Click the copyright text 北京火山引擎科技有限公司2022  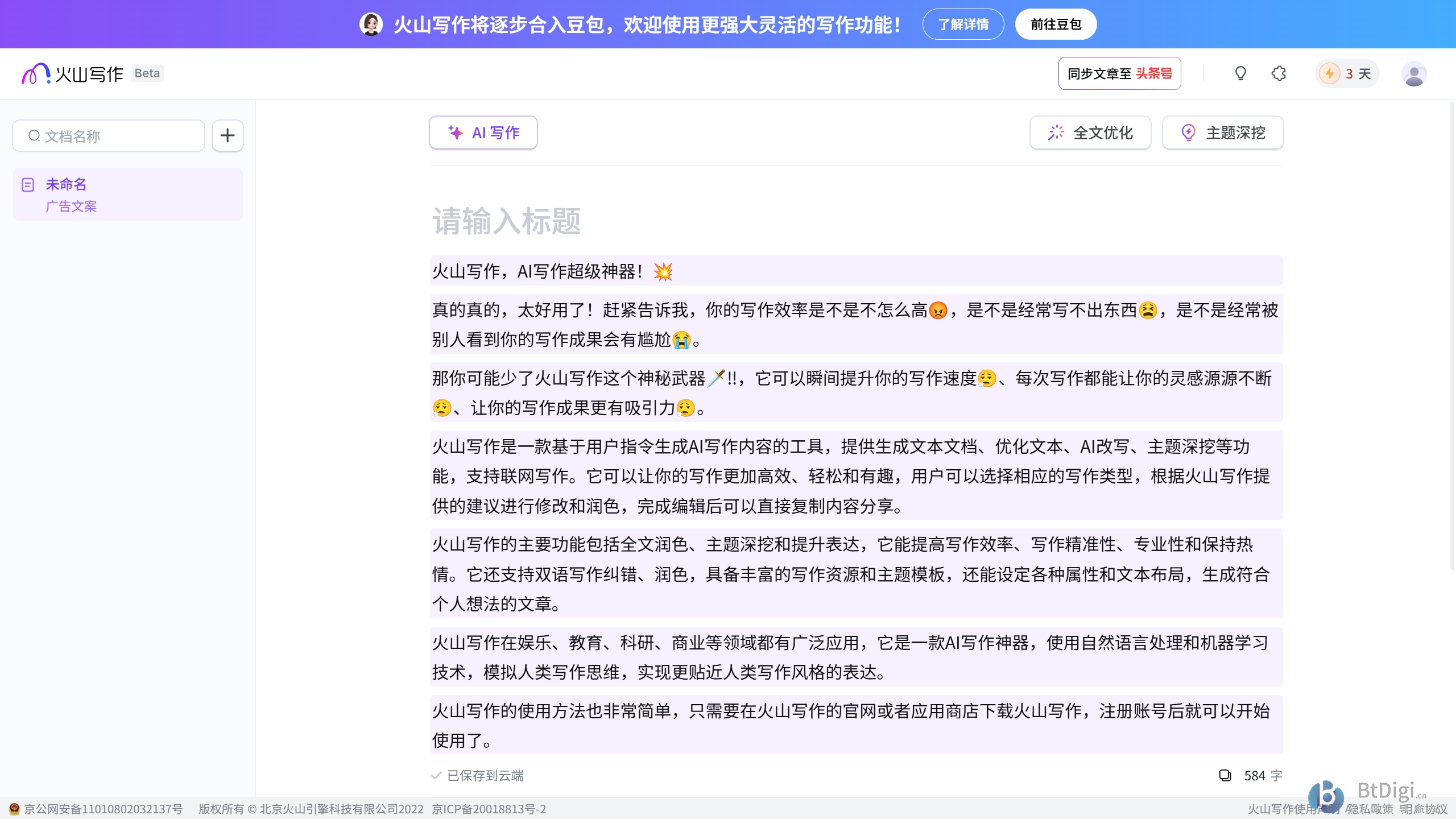tap(341, 809)
